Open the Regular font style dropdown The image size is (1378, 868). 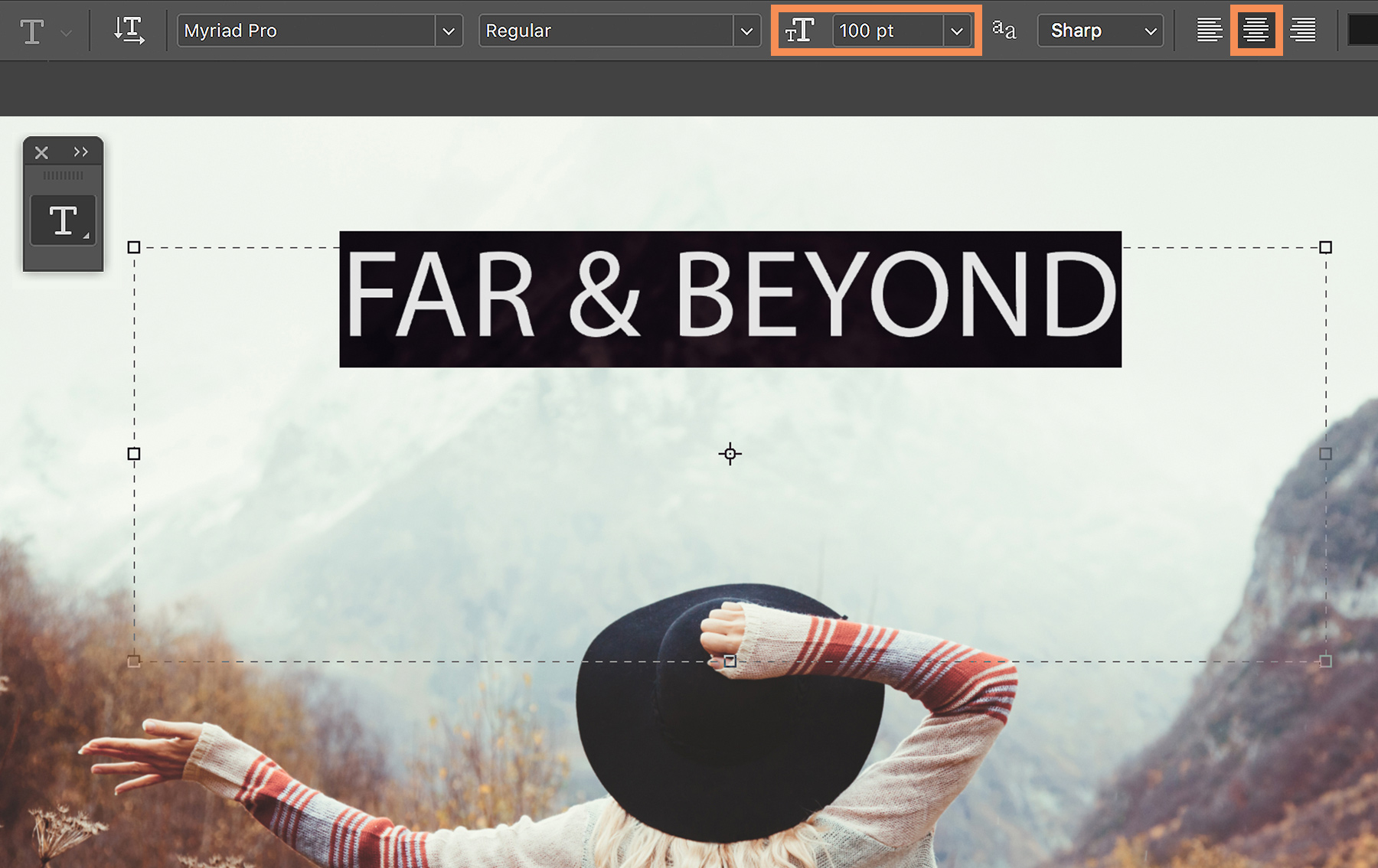[748, 31]
